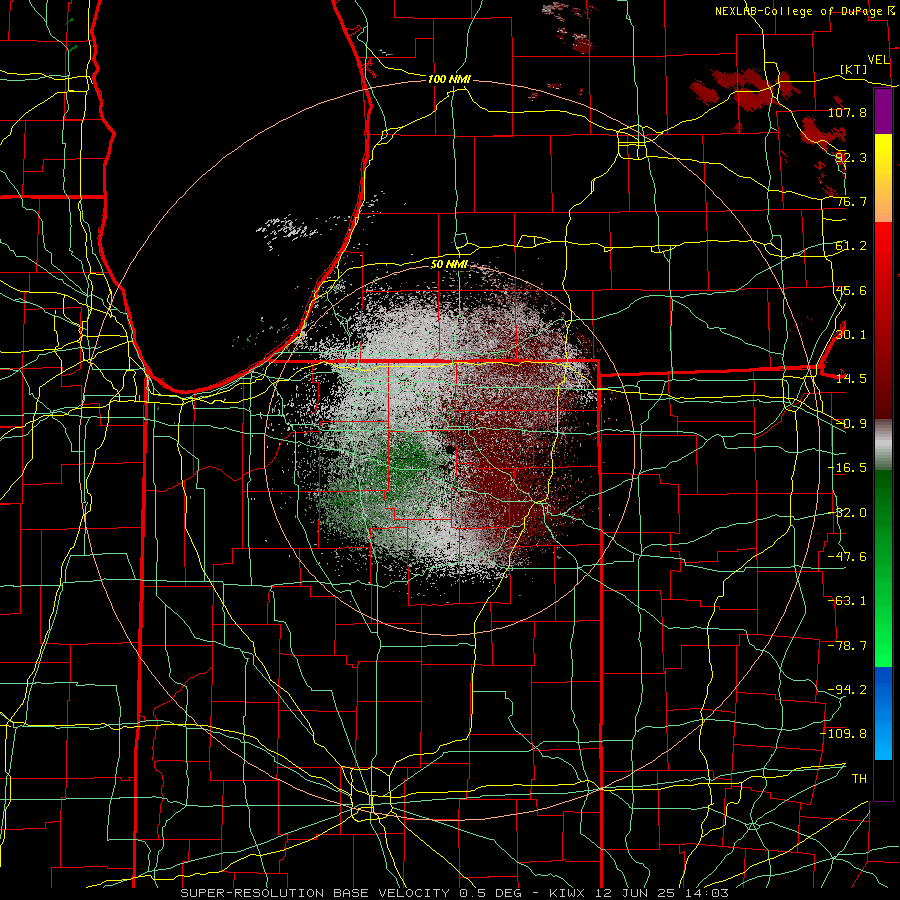
Task: Click the TH label below the scale
Action: point(859,779)
